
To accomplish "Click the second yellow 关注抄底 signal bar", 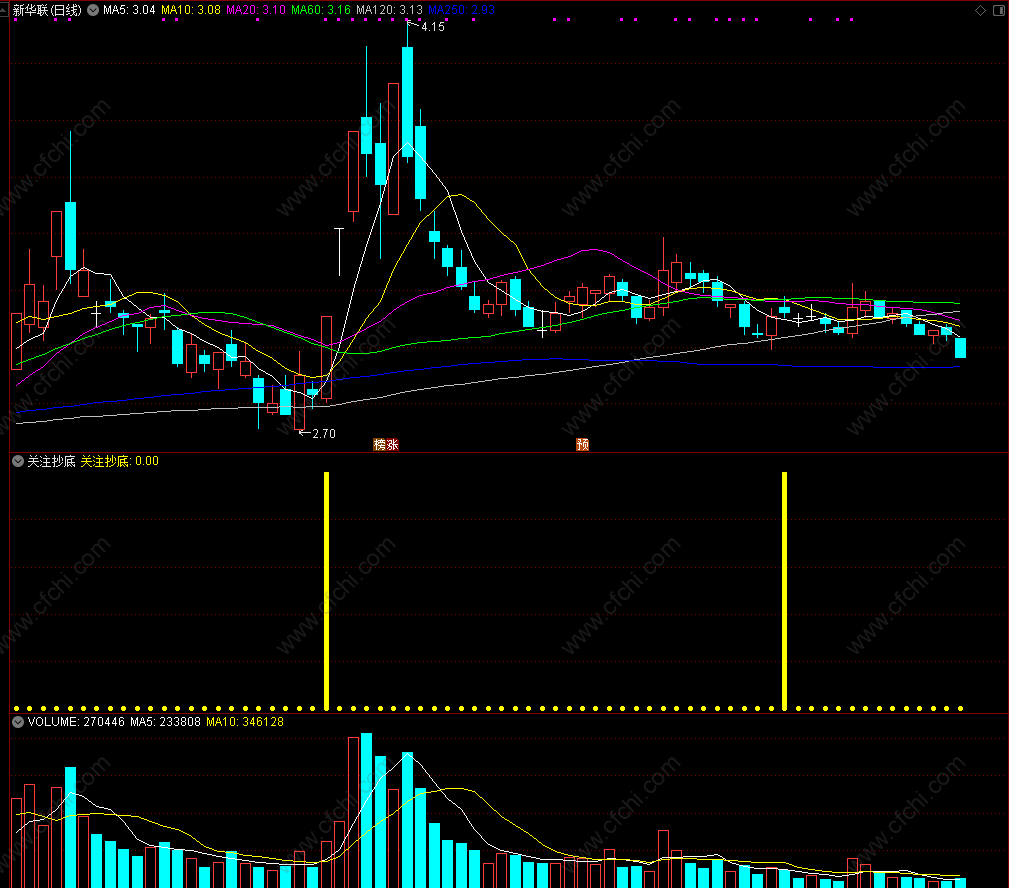I will click(784, 591).
